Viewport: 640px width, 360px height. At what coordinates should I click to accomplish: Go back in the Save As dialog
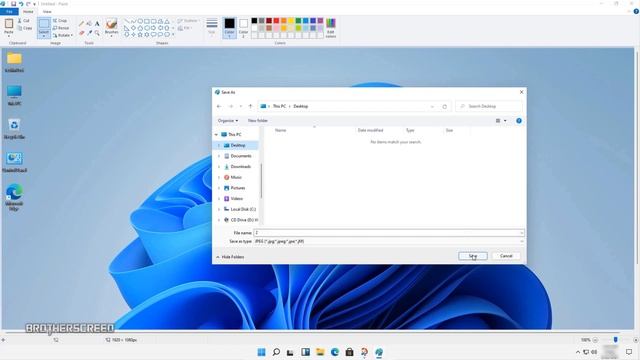pyautogui.click(x=219, y=106)
